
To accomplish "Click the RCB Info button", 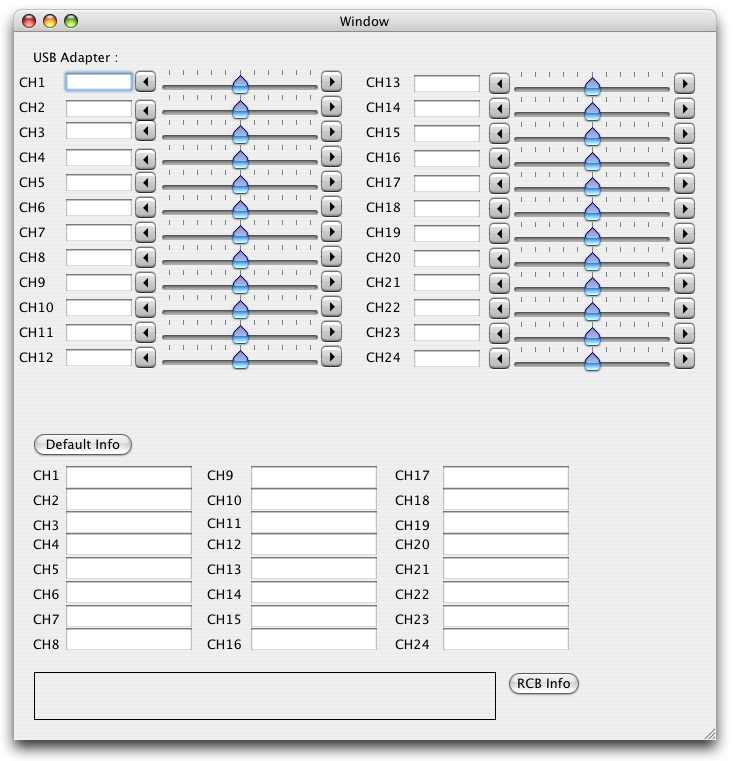I will [543, 683].
